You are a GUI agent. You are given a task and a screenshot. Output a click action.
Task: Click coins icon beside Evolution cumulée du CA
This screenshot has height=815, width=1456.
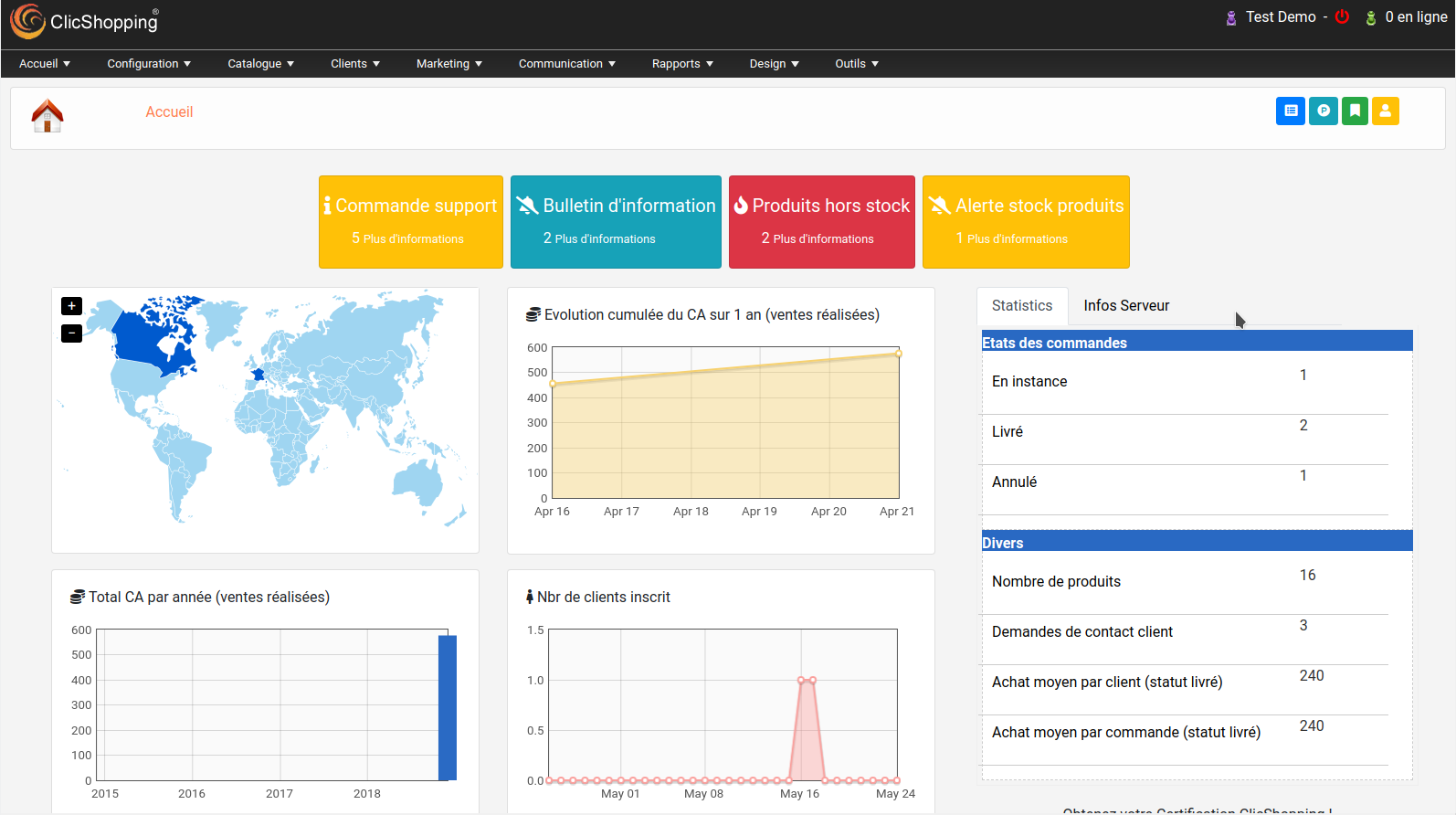tap(533, 314)
